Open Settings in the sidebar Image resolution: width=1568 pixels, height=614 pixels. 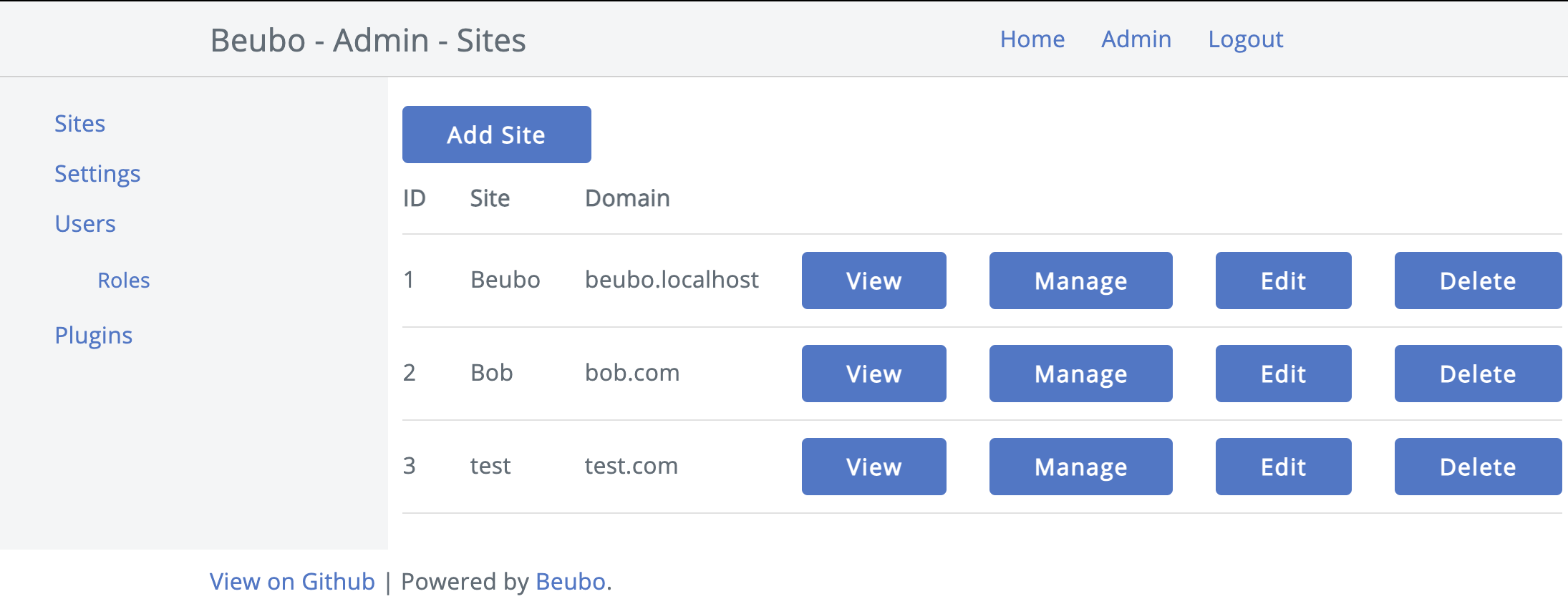pyautogui.click(x=97, y=174)
